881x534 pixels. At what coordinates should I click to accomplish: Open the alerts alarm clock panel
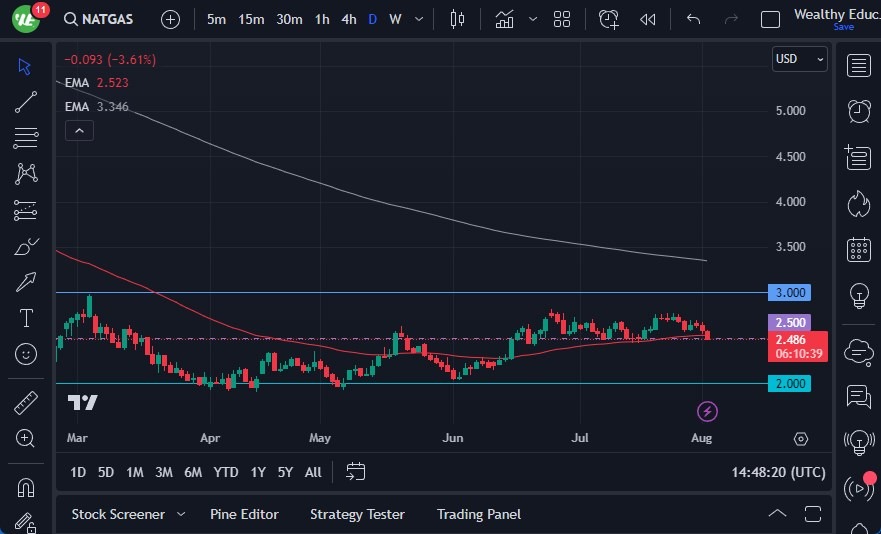pyautogui.click(x=858, y=110)
